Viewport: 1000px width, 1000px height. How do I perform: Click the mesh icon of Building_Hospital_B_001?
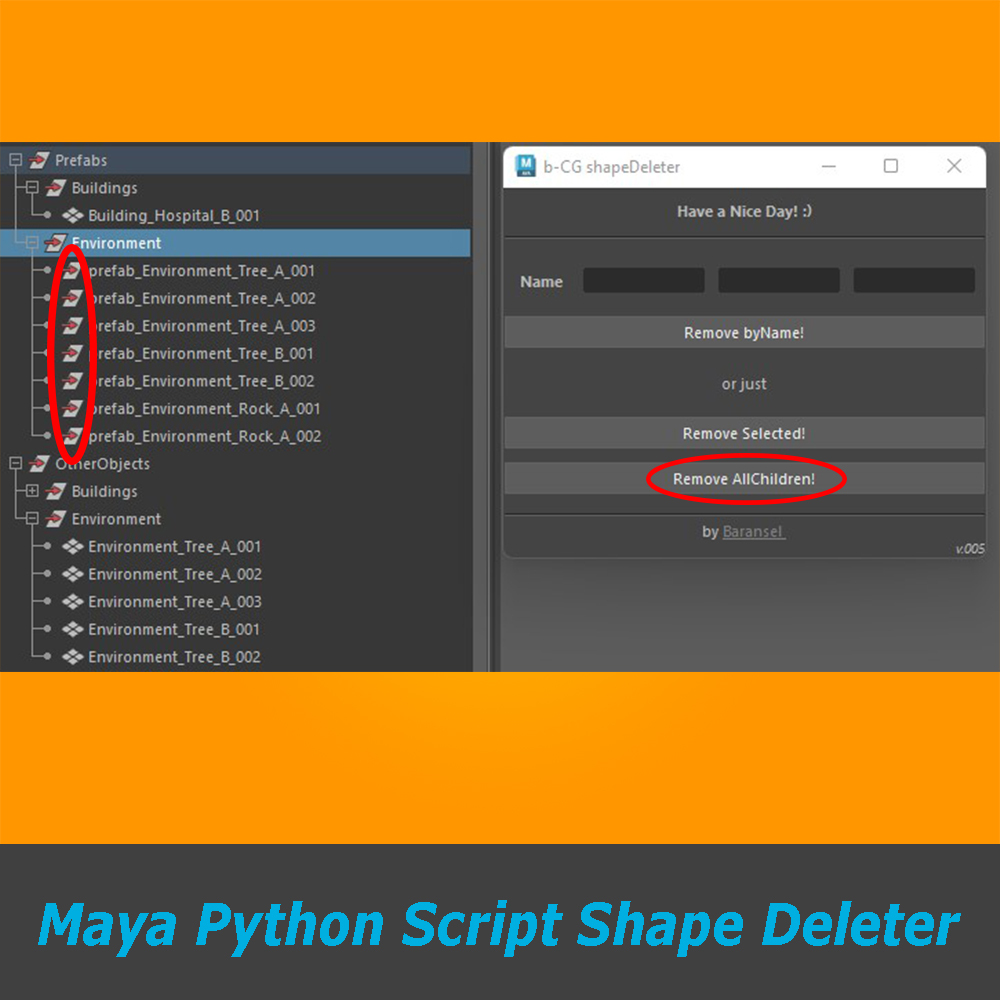pyautogui.click(x=73, y=216)
